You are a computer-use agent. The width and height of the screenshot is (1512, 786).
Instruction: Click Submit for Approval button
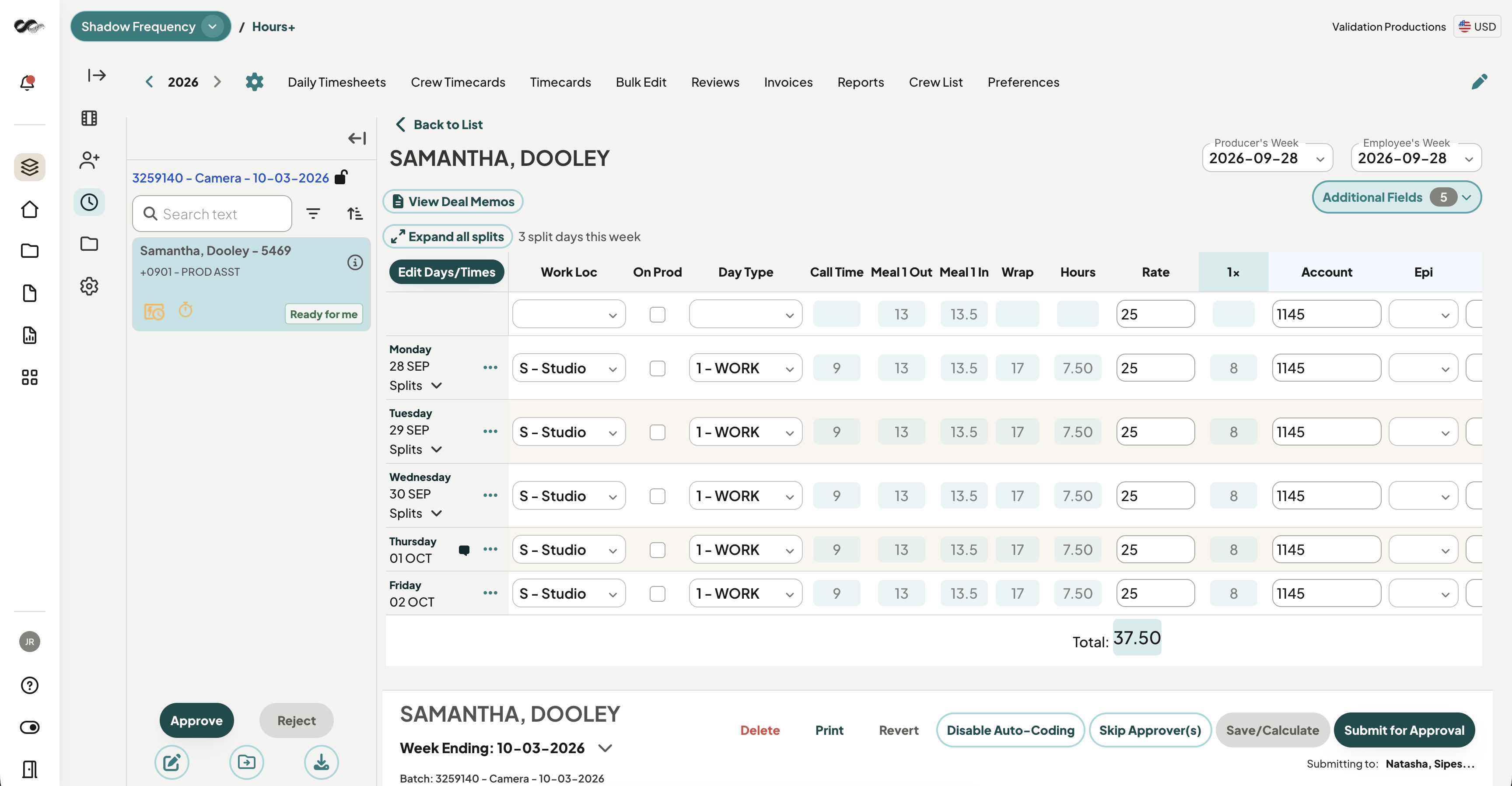tap(1404, 730)
